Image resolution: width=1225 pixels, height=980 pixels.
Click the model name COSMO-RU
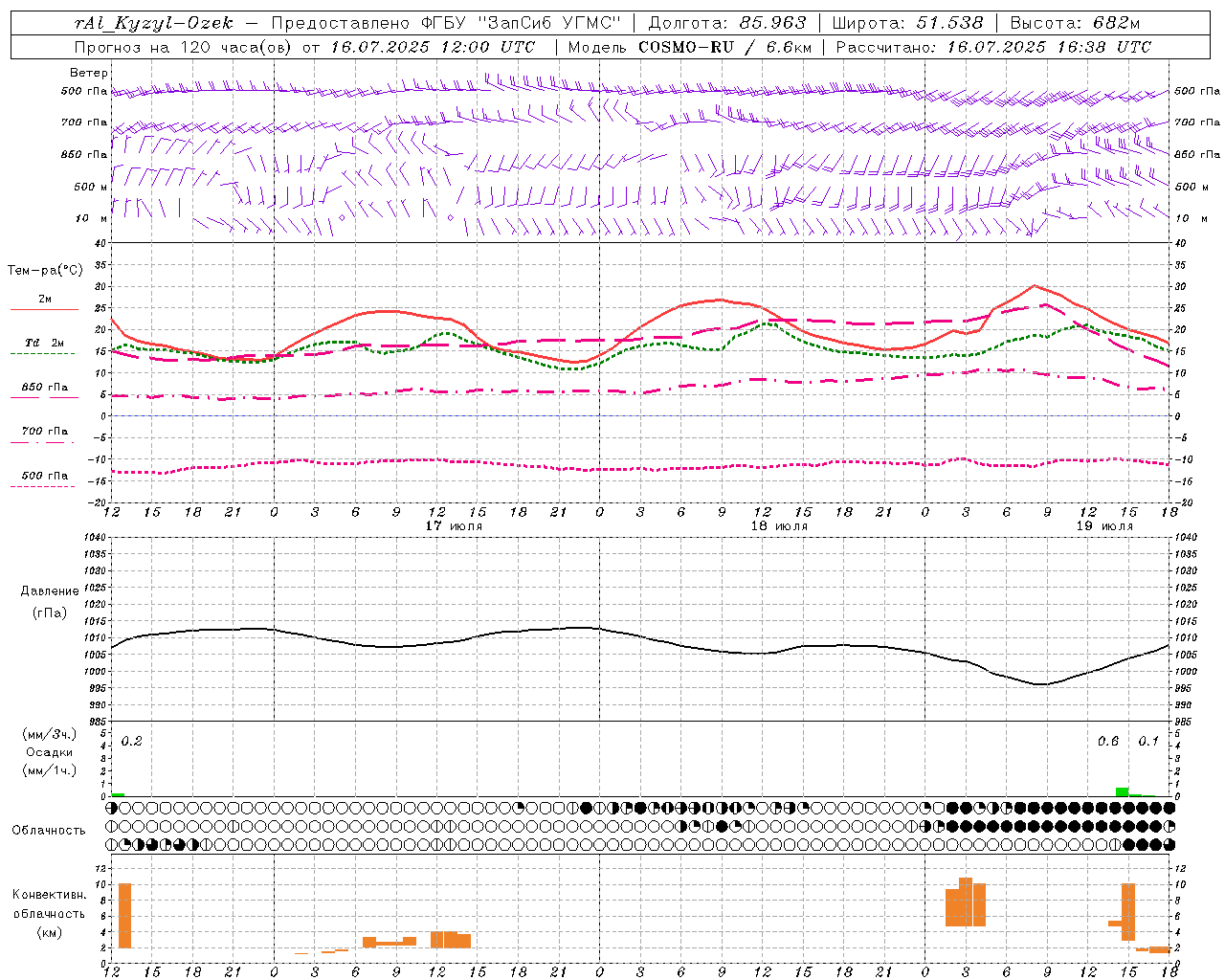pyautogui.click(x=687, y=47)
